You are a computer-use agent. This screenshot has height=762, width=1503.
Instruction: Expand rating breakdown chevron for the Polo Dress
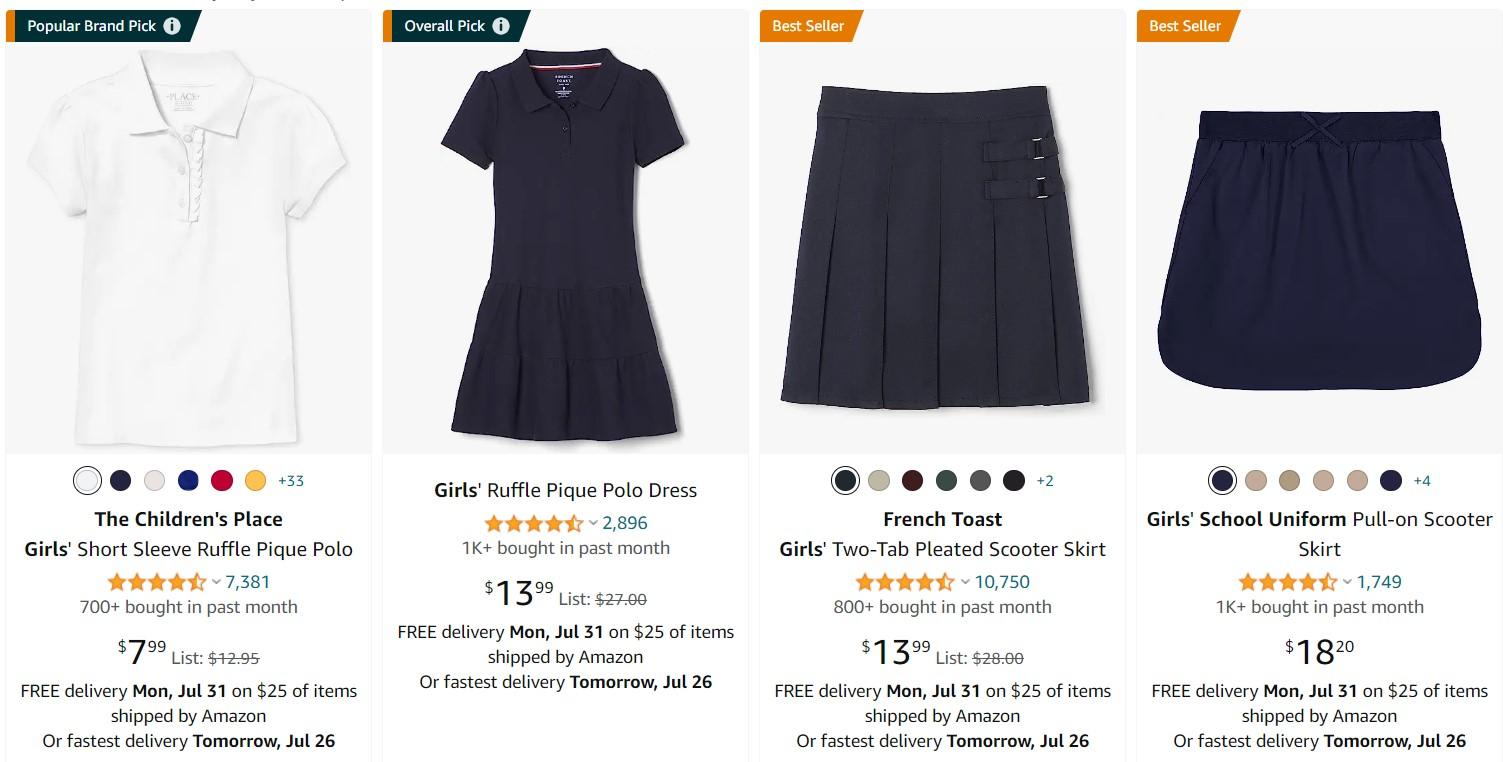(593, 523)
